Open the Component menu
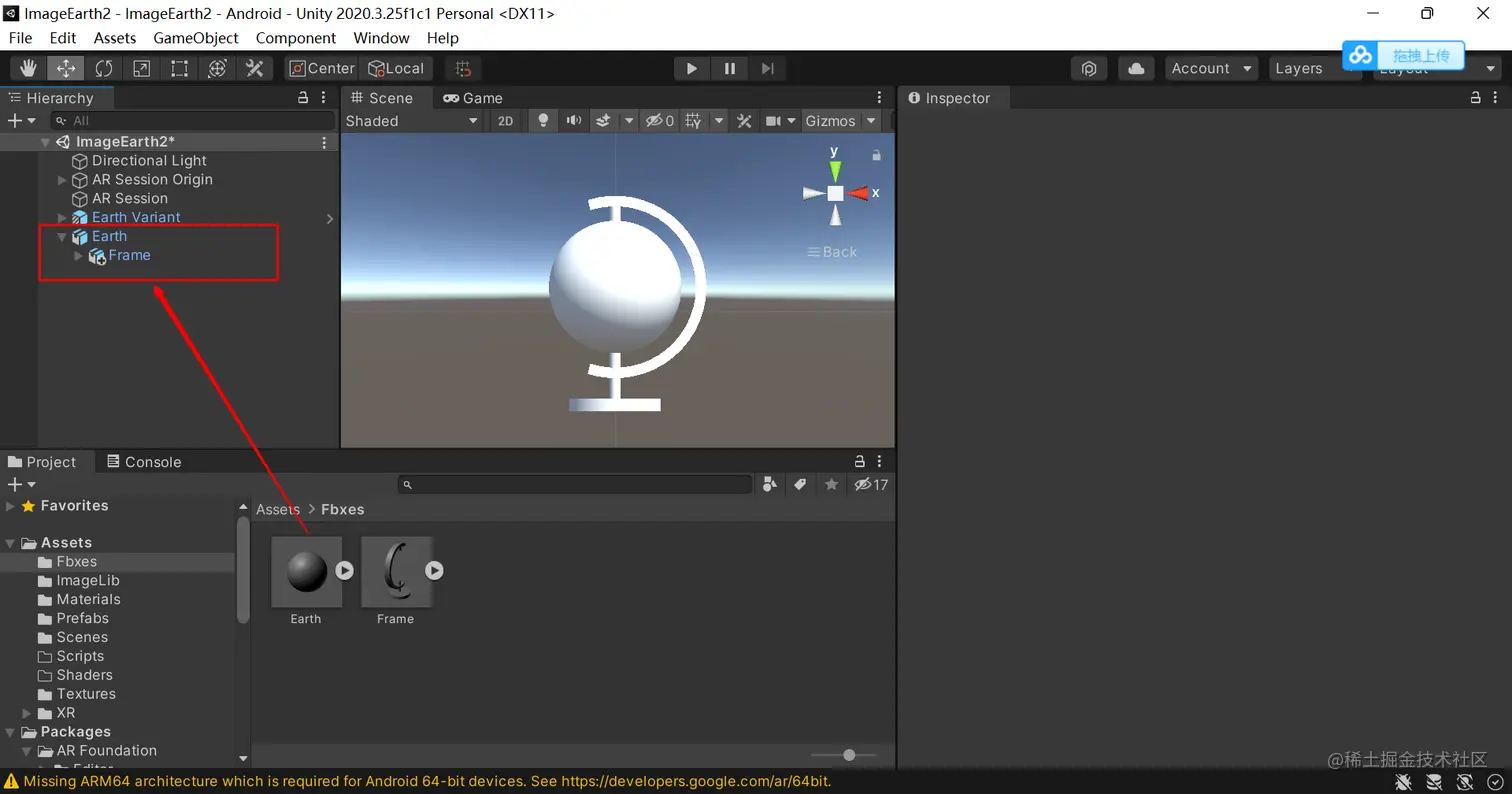The image size is (1512, 794). [296, 38]
